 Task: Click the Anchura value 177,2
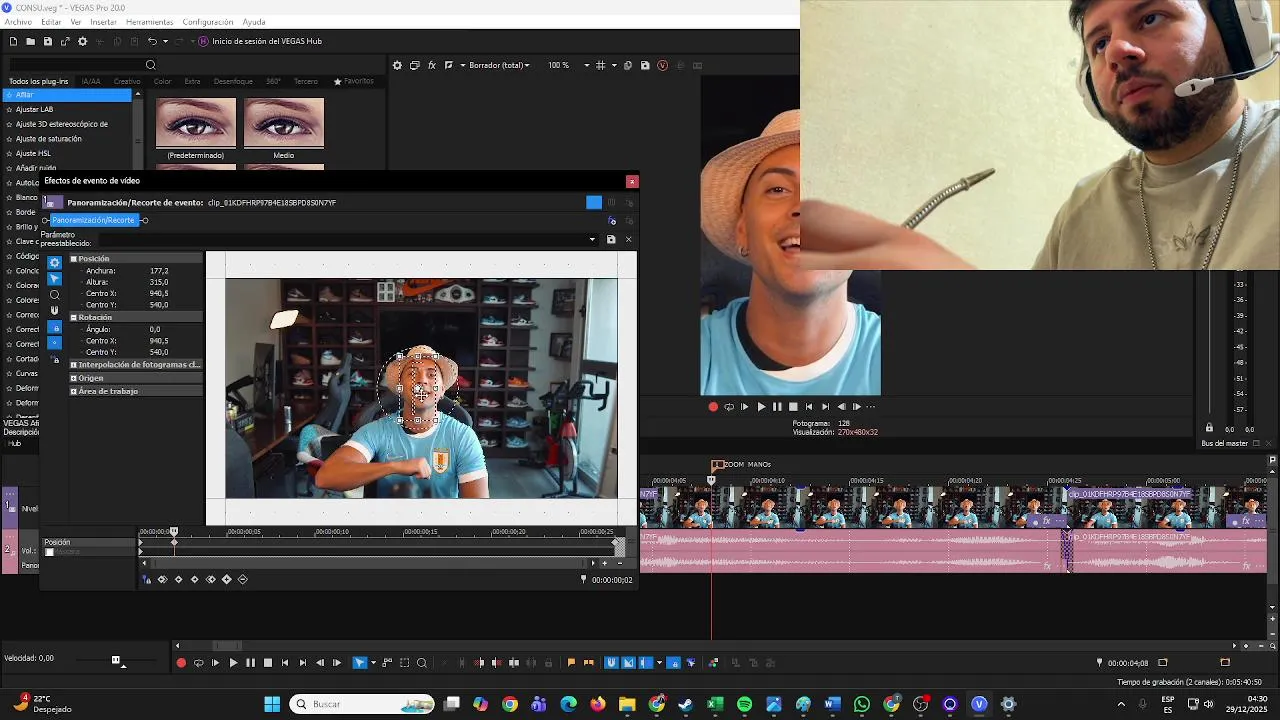[x=159, y=271]
